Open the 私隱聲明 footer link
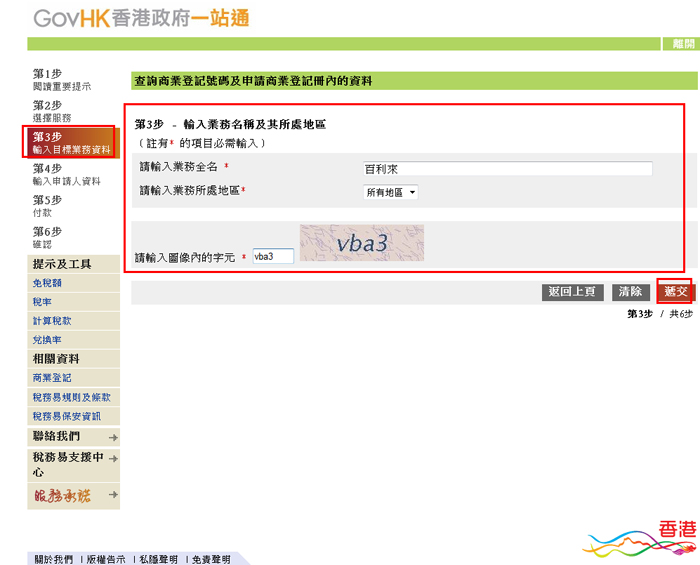Screen dimensions: 700x565 158,559
